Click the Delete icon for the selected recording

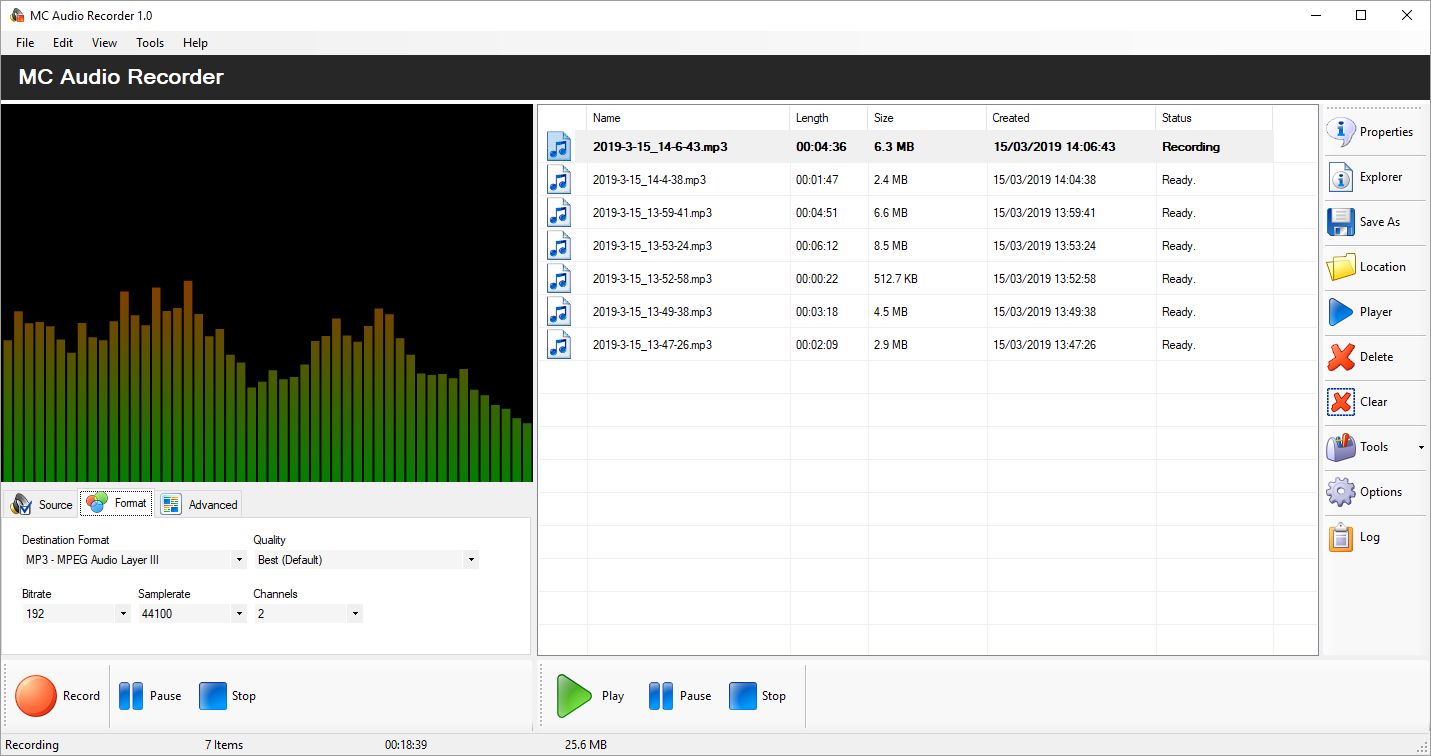[x=1341, y=357]
